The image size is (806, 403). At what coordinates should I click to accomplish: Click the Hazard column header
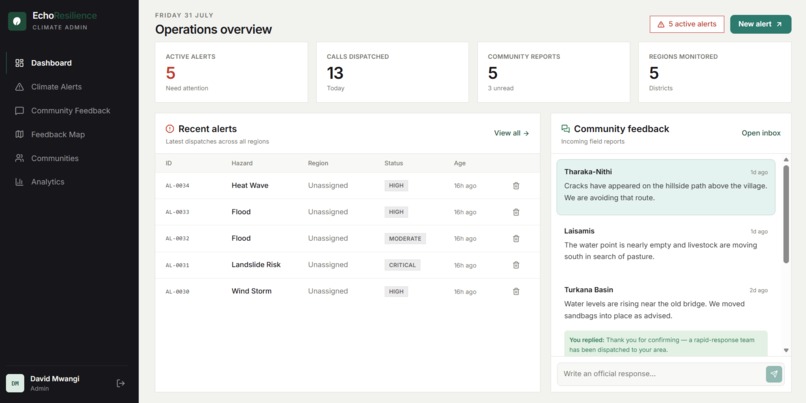[x=242, y=163]
